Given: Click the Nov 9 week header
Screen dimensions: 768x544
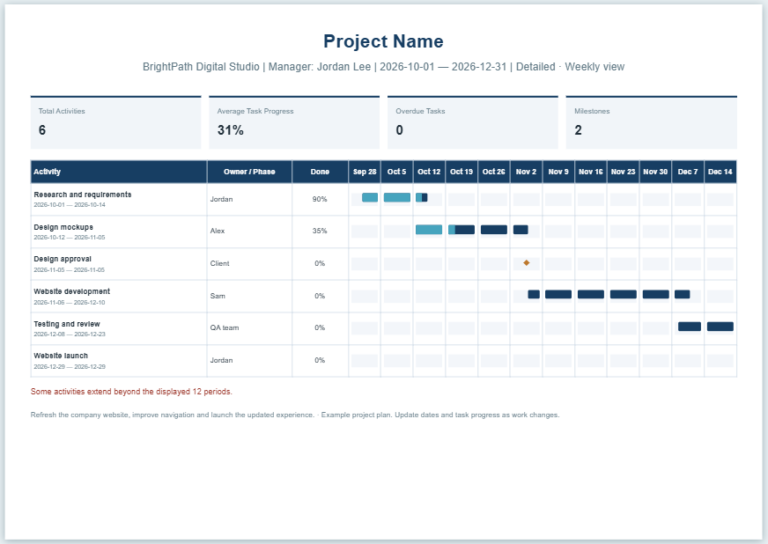Looking at the screenshot, I should pos(558,172).
